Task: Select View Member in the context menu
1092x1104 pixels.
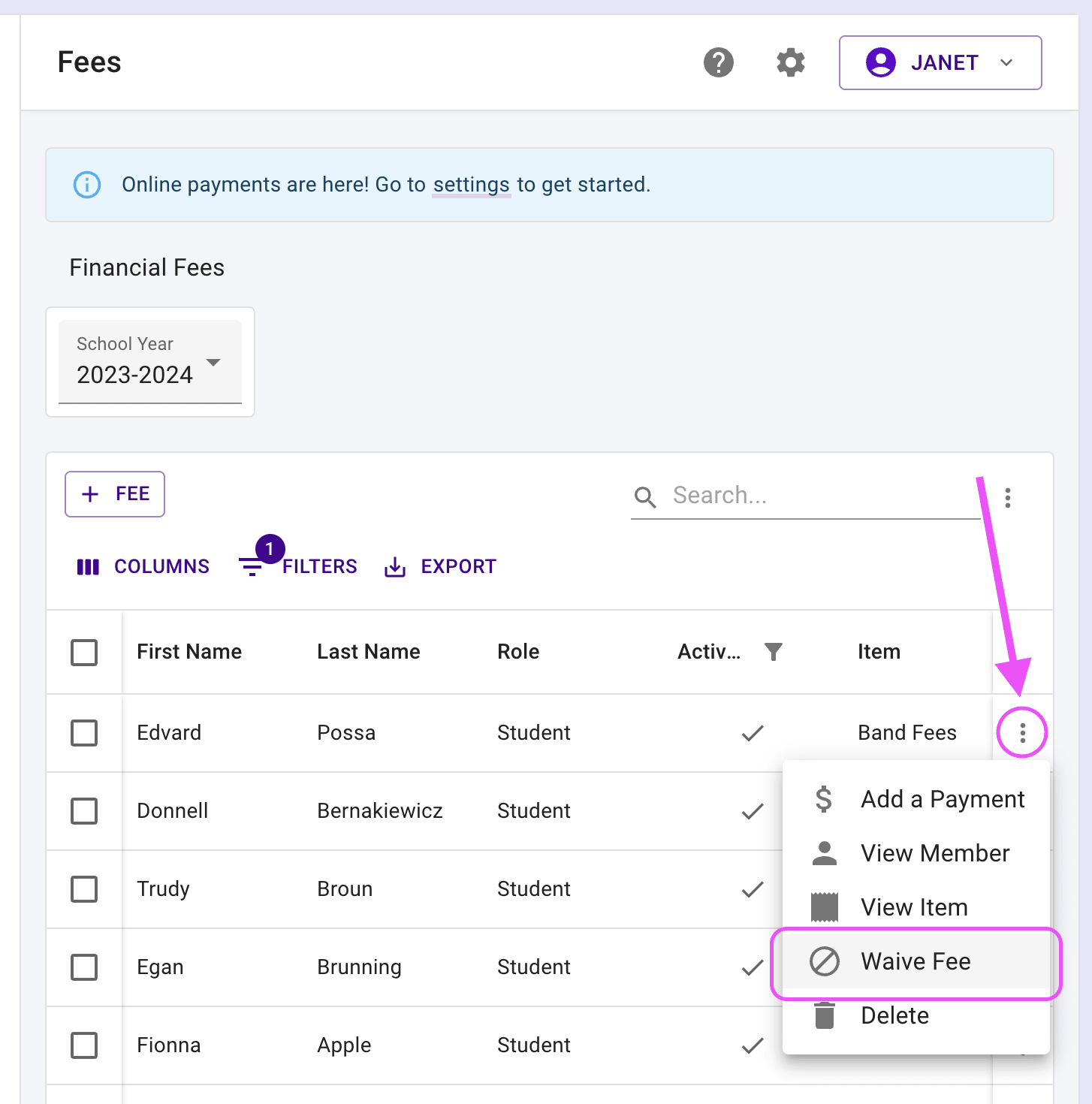Action: (916, 853)
